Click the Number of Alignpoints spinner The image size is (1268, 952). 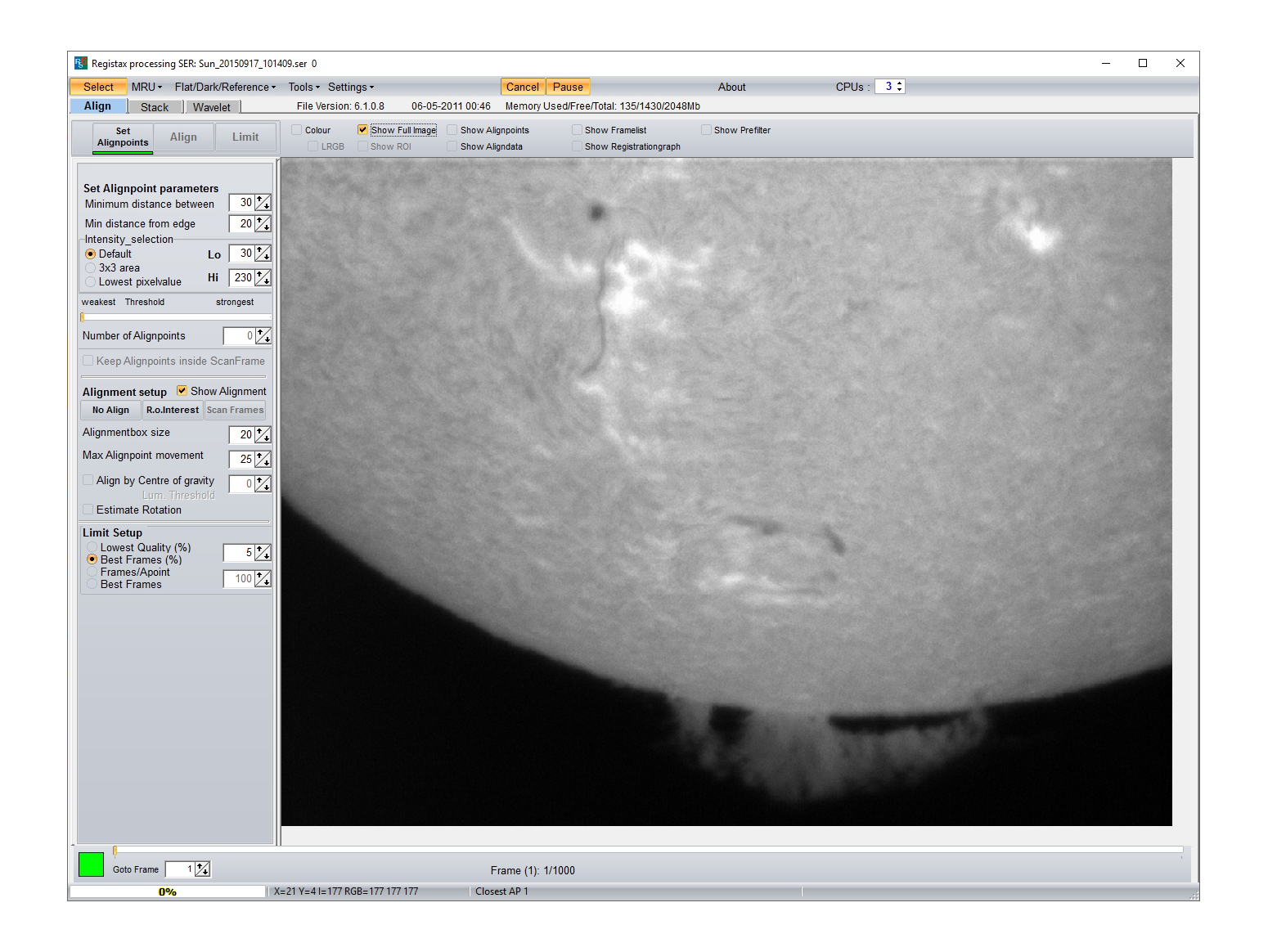click(x=263, y=336)
